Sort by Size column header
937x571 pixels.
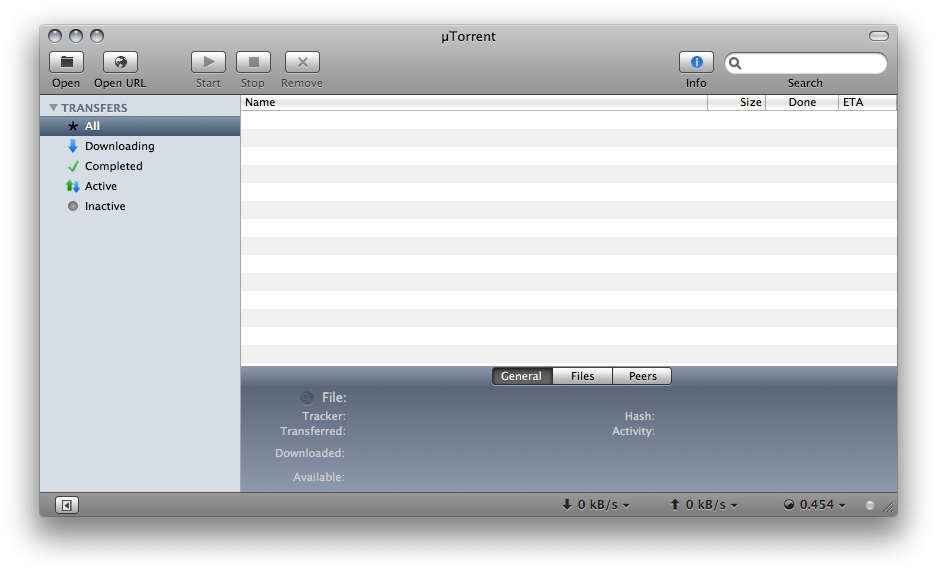tap(737, 102)
